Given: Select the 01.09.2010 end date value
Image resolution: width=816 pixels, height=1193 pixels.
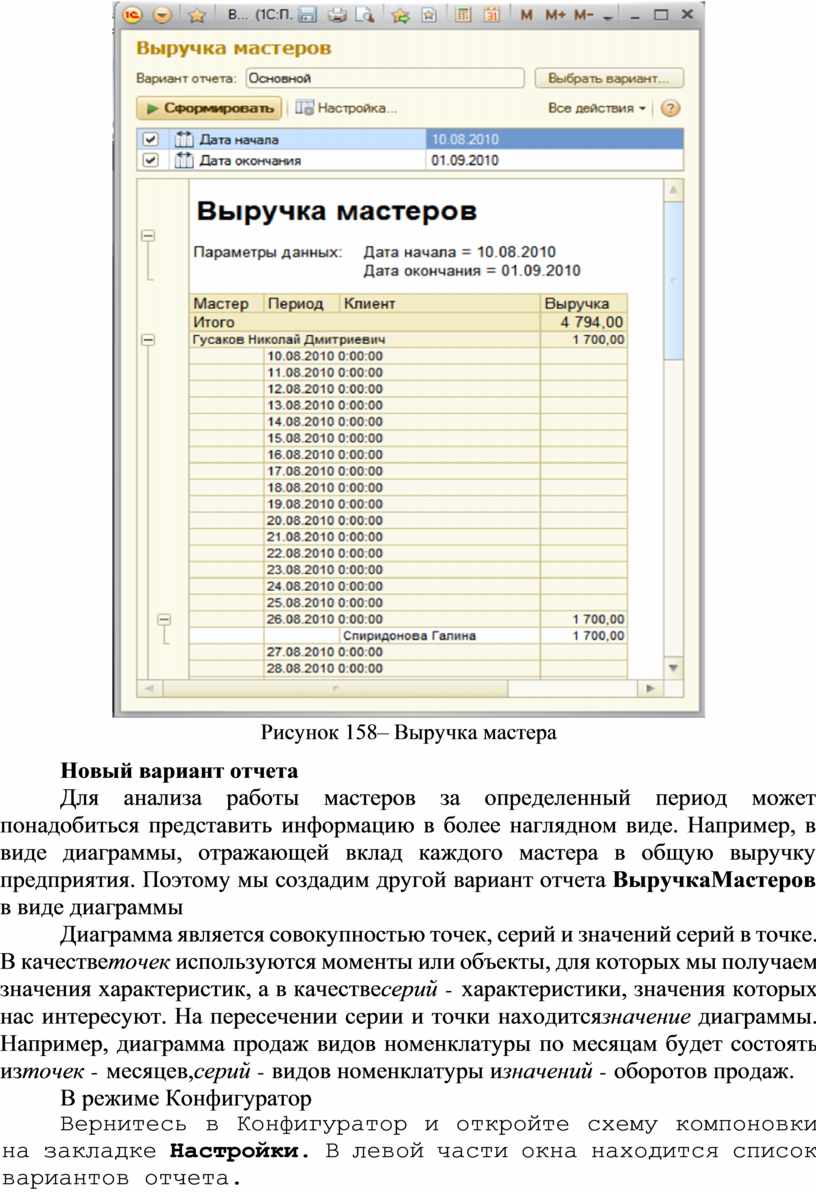Looking at the screenshot, I should pos(554,160).
